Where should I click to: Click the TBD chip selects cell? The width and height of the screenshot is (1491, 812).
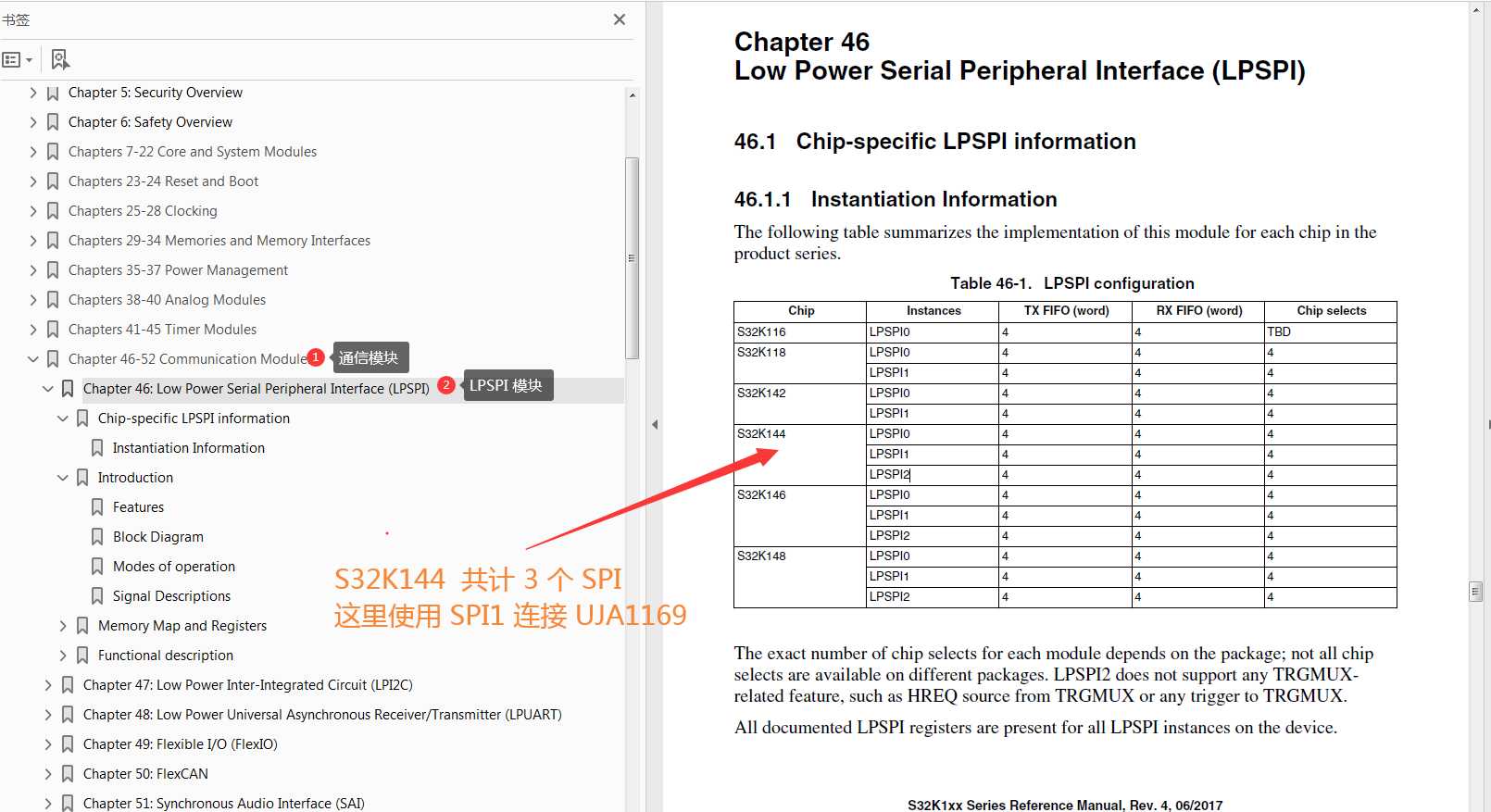coord(1330,332)
